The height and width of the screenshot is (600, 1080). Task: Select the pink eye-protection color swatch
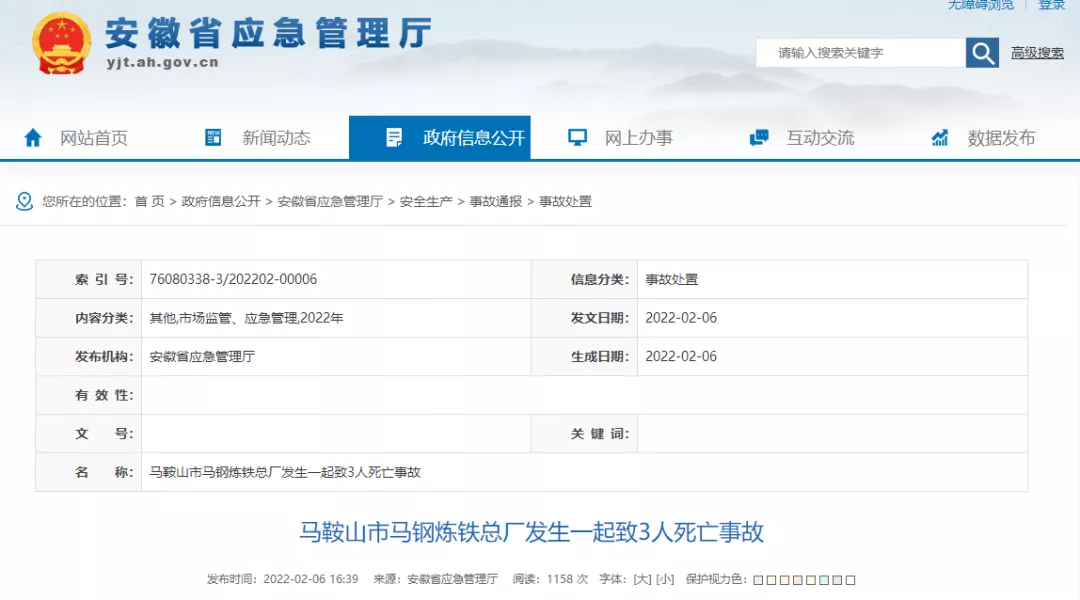(x=798, y=580)
